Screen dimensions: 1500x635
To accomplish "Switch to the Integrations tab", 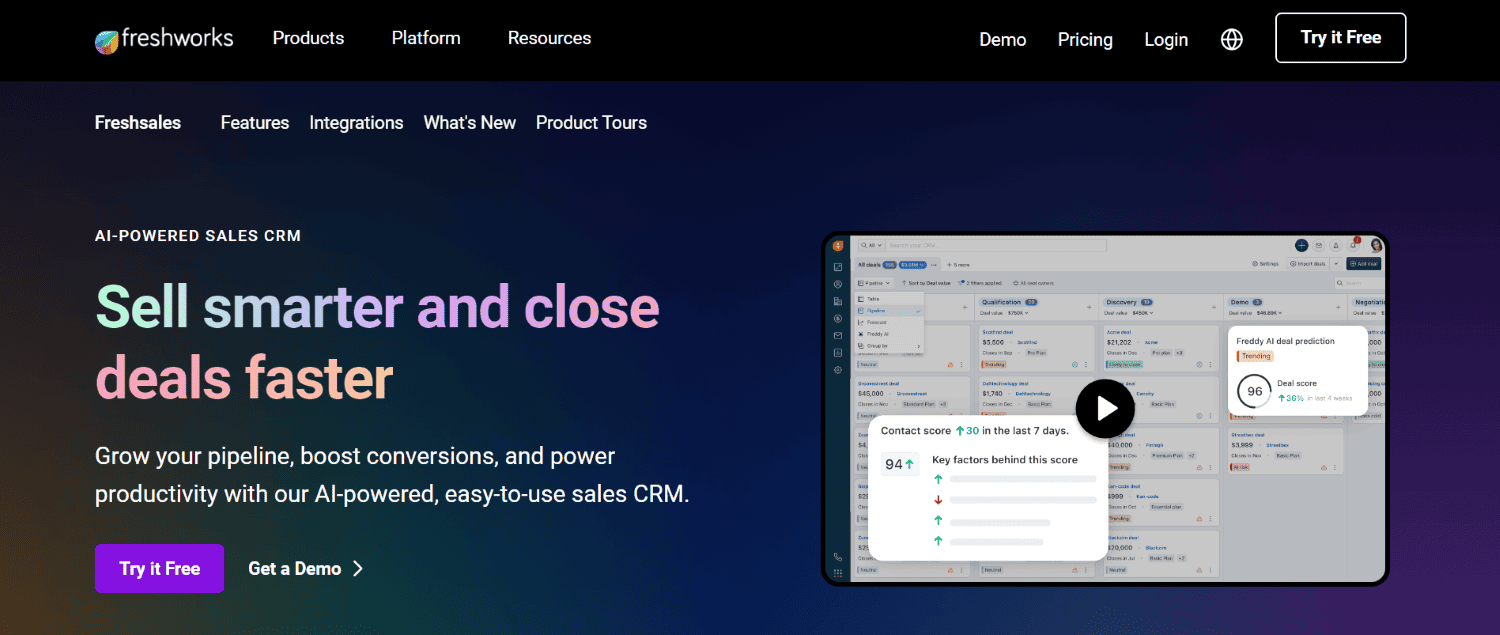I will 356,122.
